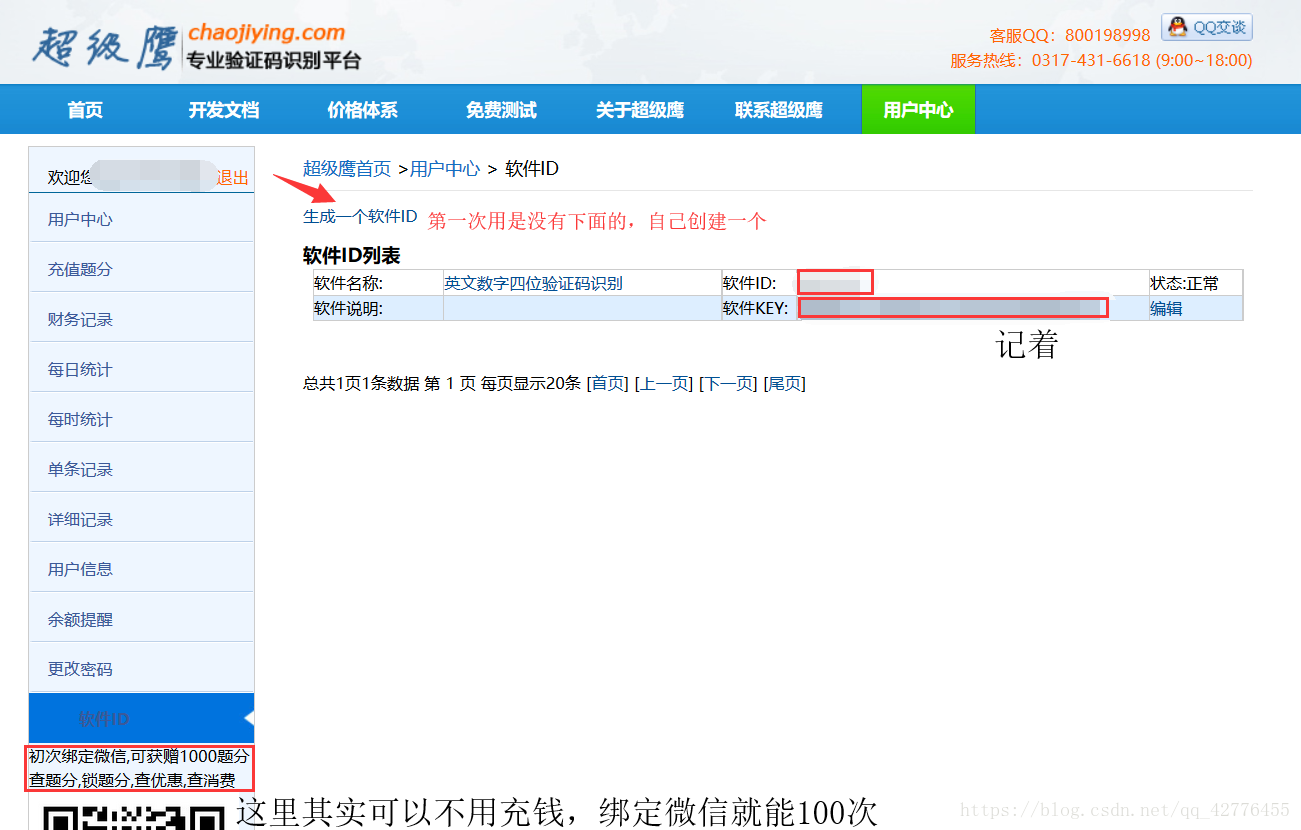Select the 用户中心 nav tab
The height and width of the screenshot is (830, 1301).
tap(918, 110)
